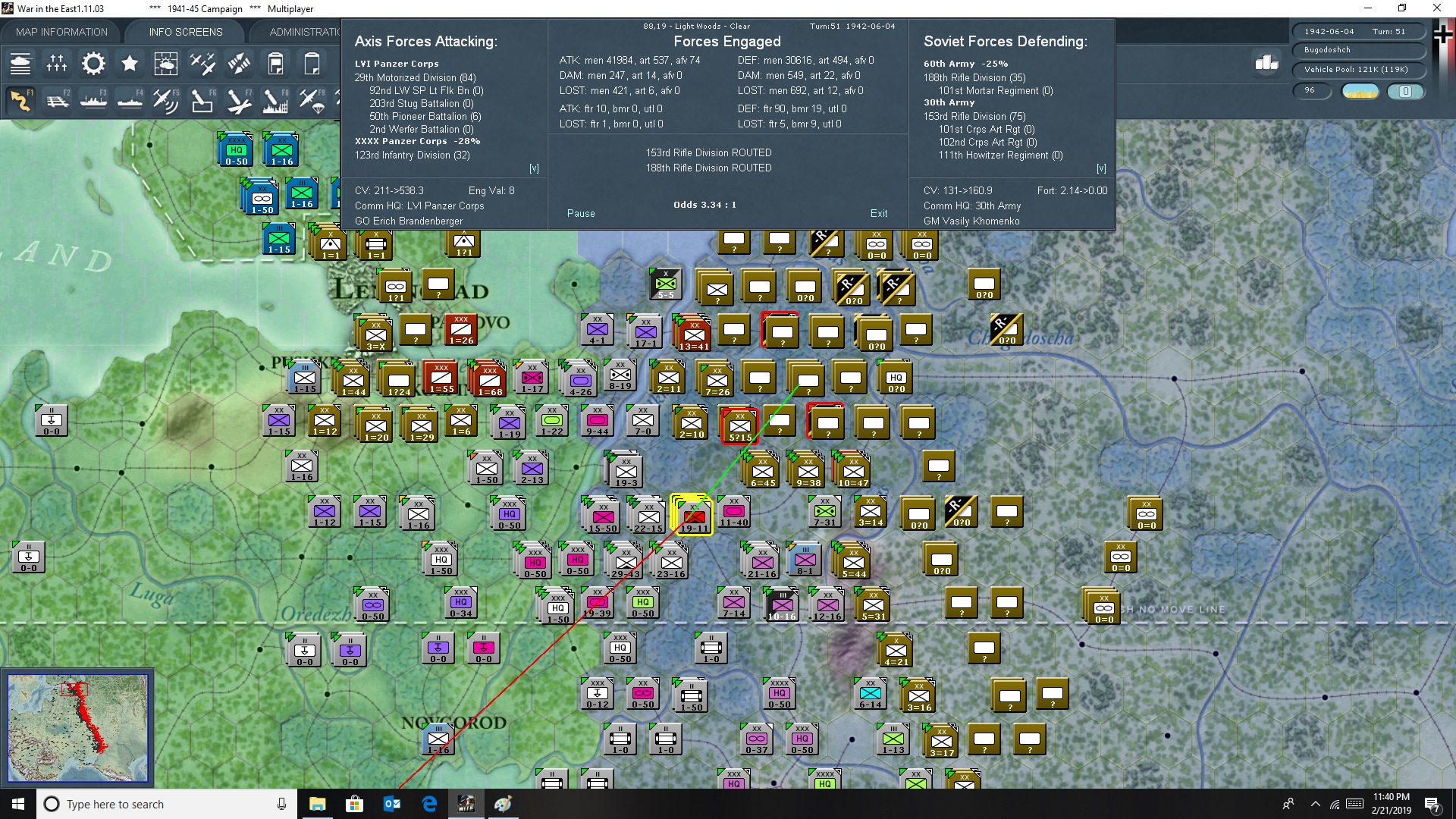Open the ADMINISTRATION tab
The width and height of the screenshot is (1456, 819).
[x=305, y=32]
